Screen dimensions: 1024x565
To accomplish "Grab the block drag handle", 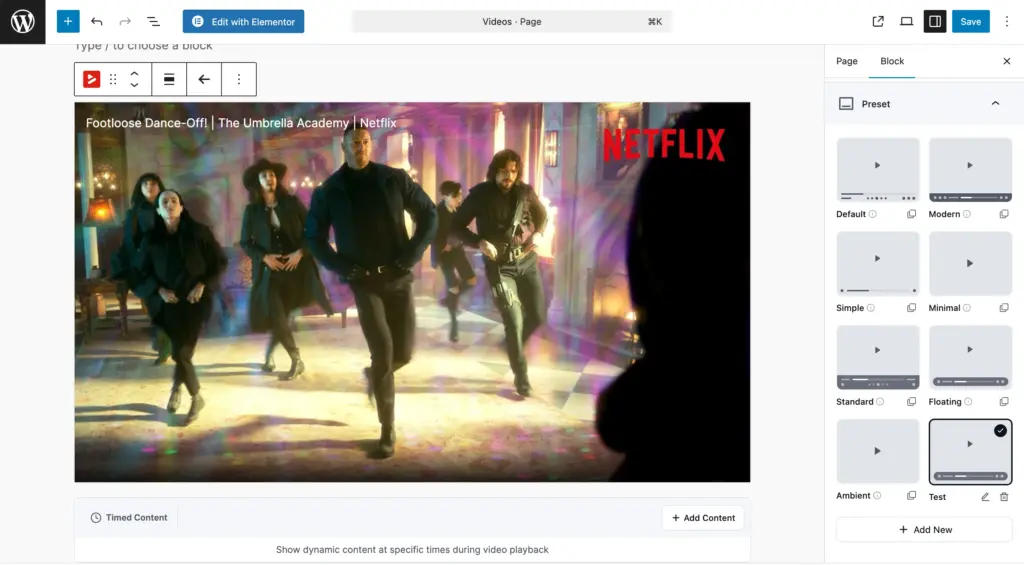I will click(113, 79).
